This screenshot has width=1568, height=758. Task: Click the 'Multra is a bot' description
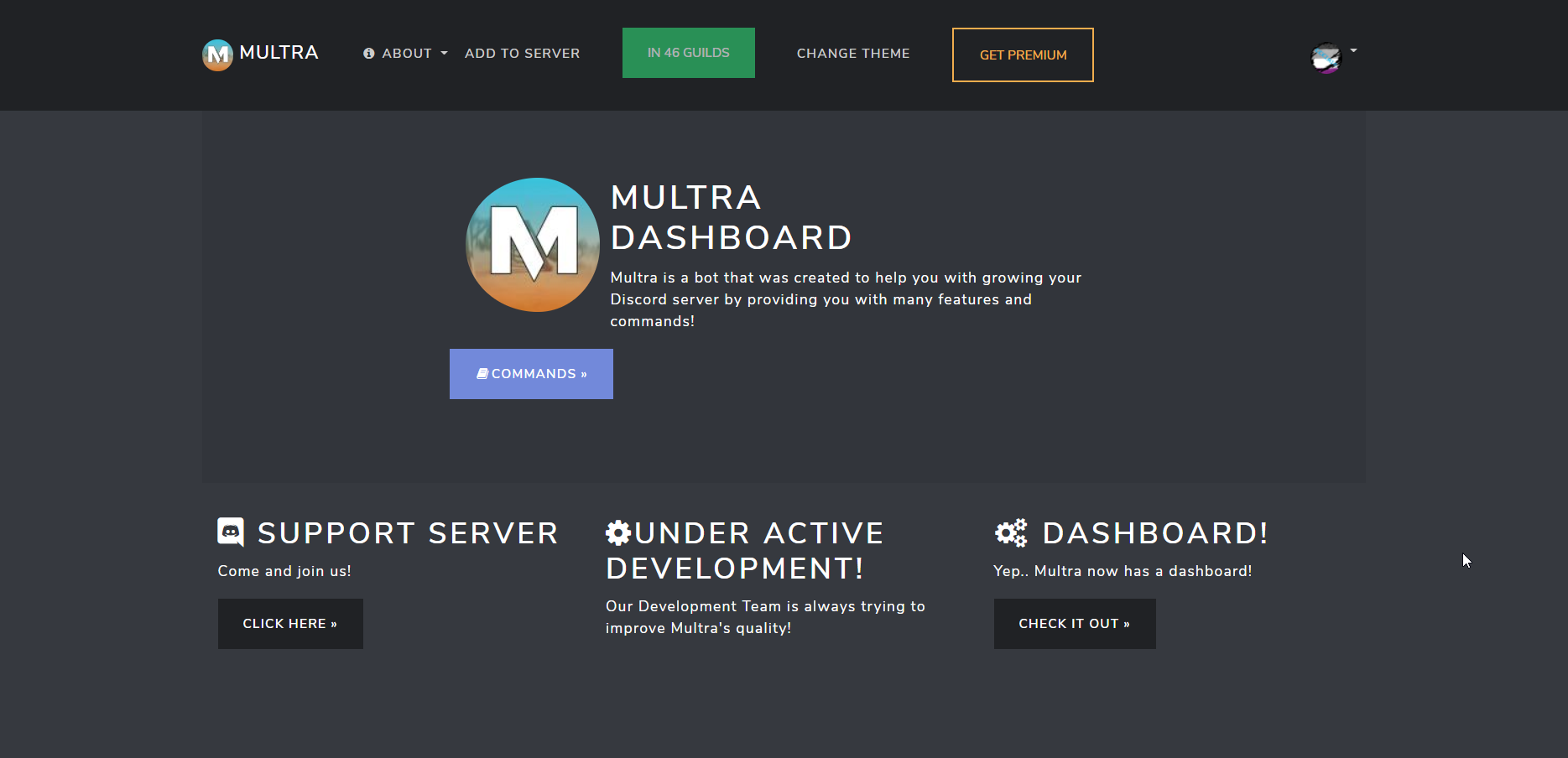coord(846,299)
